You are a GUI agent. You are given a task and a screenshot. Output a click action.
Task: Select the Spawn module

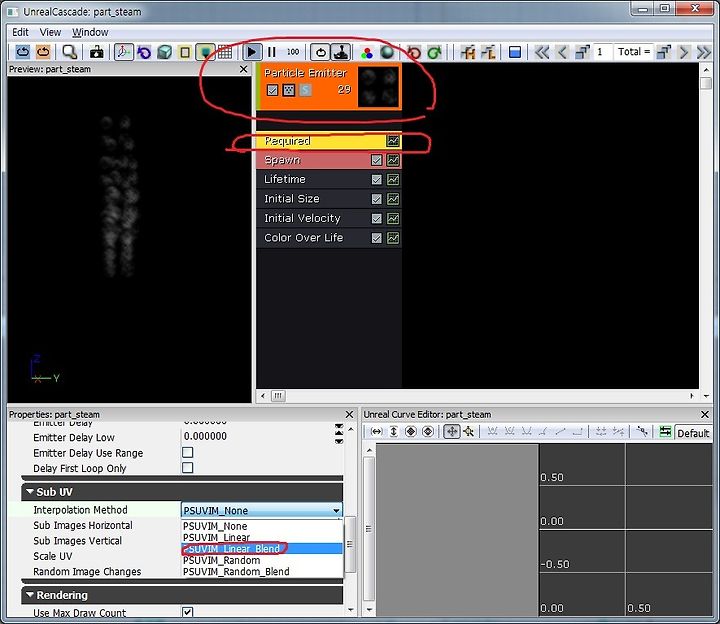pos(329,160)
